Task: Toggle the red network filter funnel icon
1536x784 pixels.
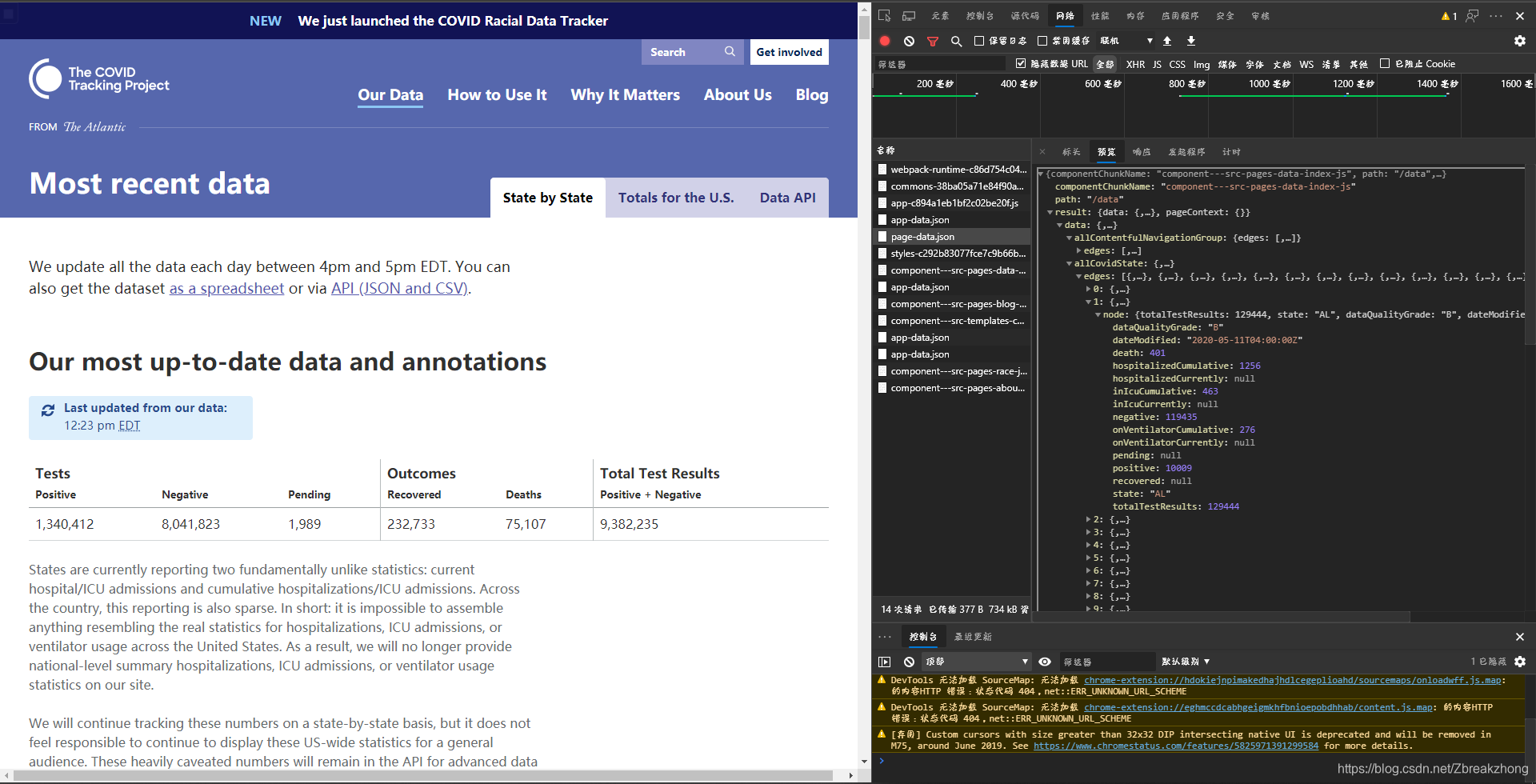Action: 933,41
